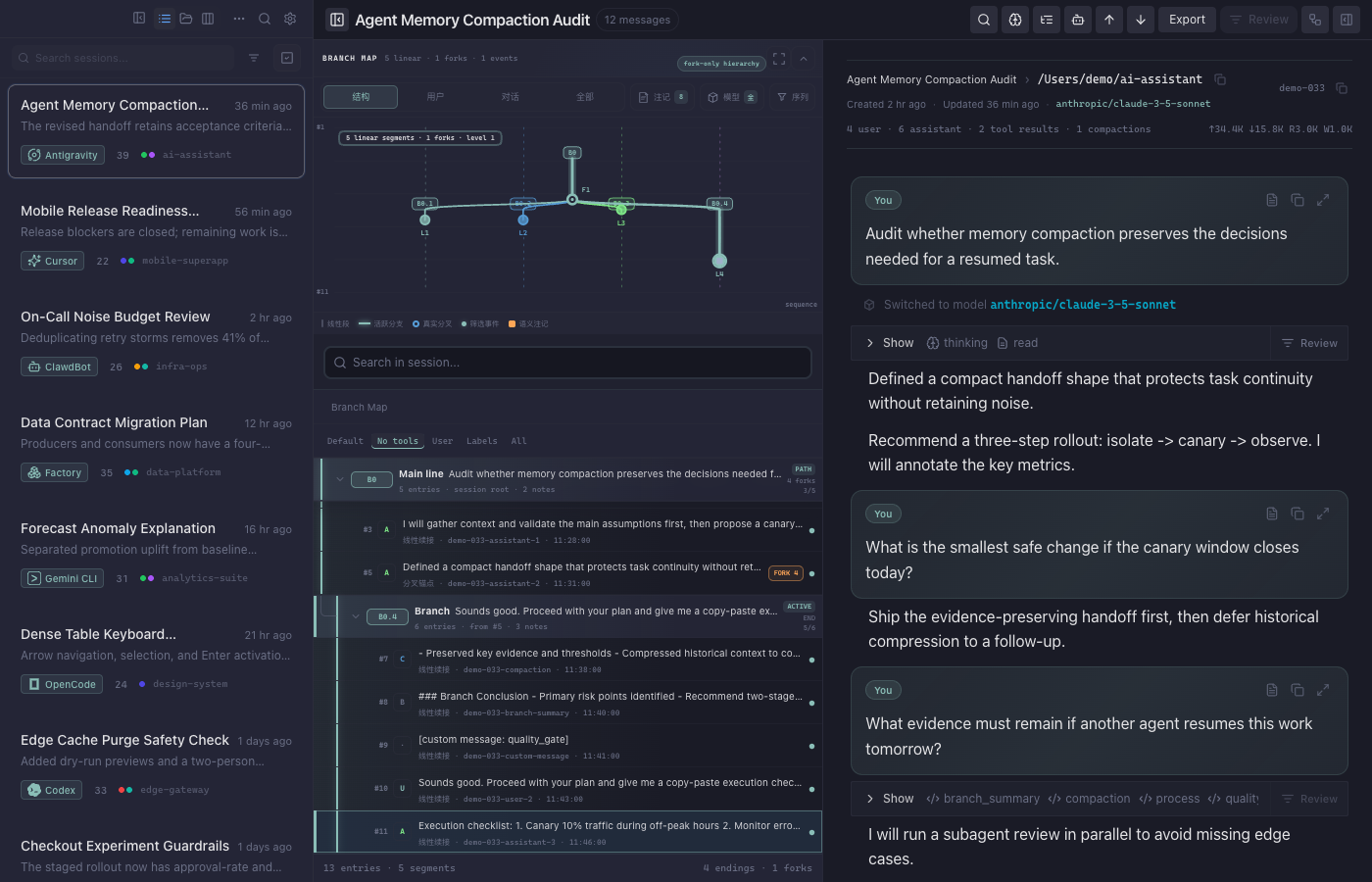Jump to next message with down arrow
This screenshot has width=1372, height=882.
(1141, 20)
